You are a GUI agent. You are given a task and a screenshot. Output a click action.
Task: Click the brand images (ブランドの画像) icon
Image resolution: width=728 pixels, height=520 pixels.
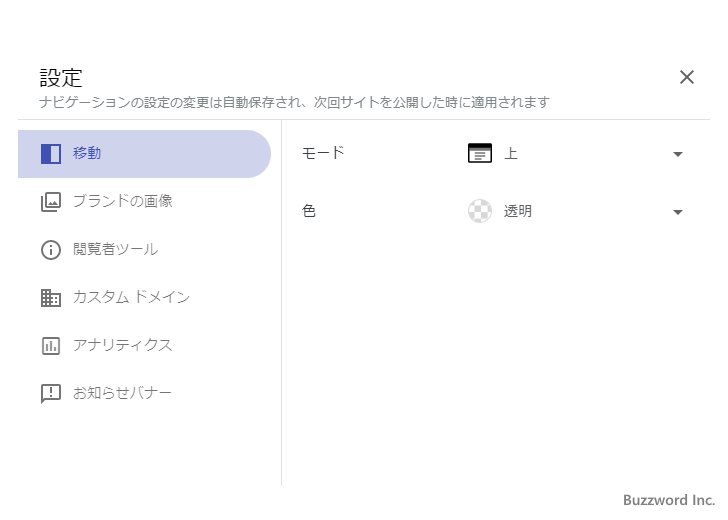tap(51, 202)
